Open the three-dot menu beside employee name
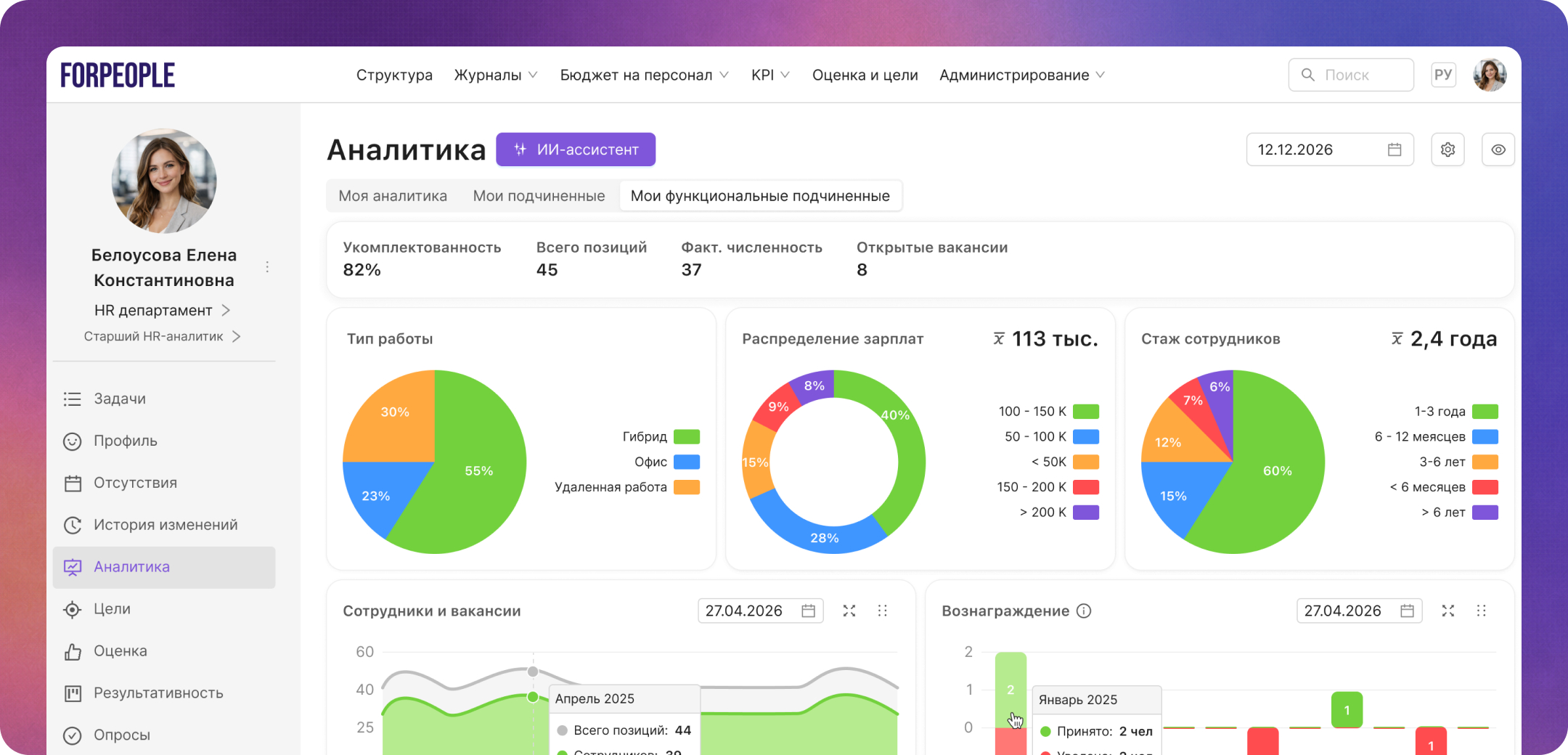 pyautogui.click(x=267, y=267)
